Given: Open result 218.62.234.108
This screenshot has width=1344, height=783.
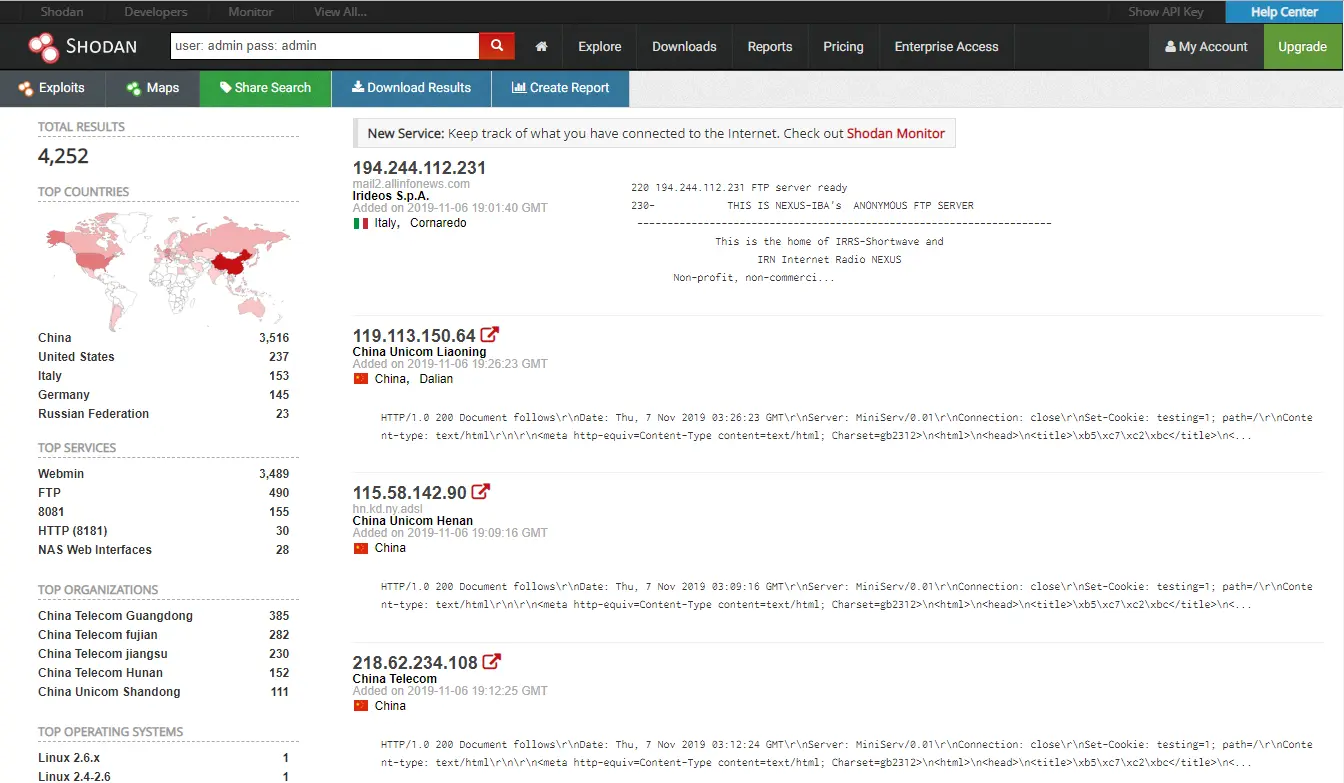Looking at the screenshot, I should point(415,663).
